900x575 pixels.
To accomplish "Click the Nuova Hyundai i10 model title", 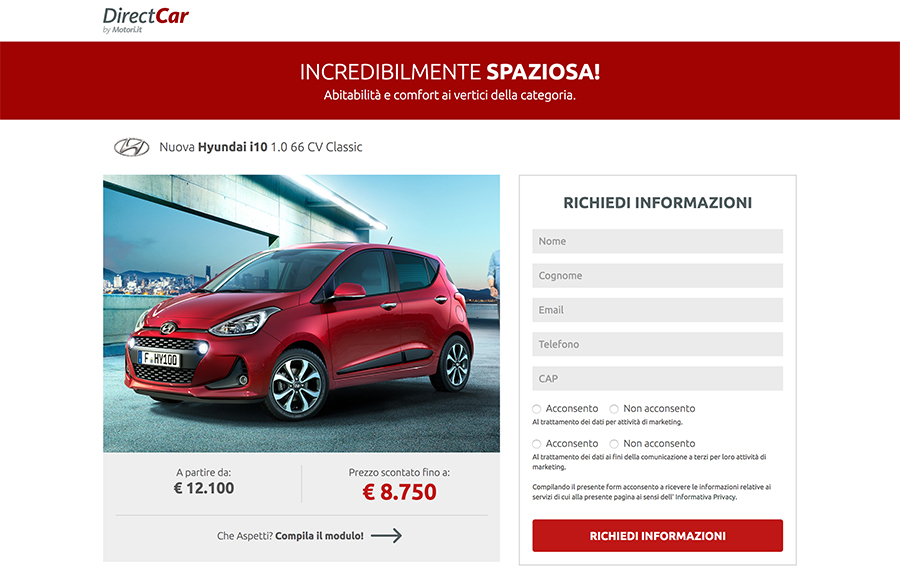I will [x=261, y=147].
